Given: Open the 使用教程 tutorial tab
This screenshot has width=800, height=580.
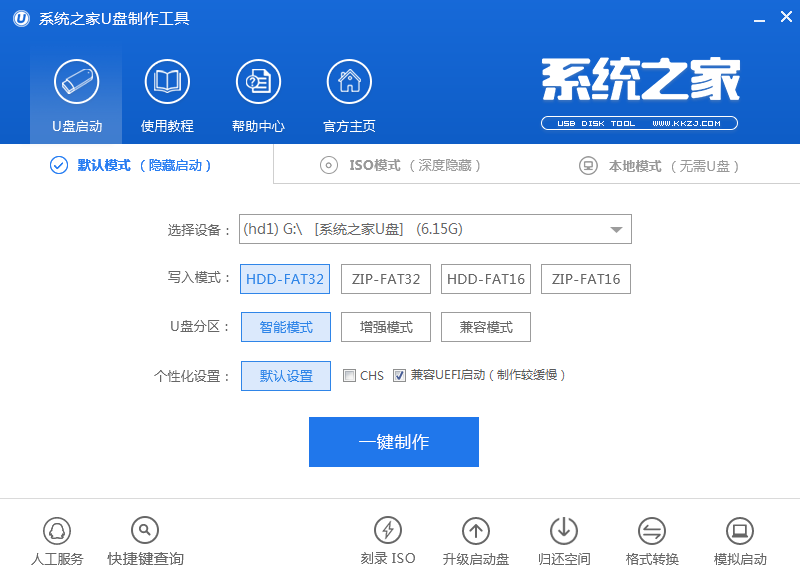Looking at the screenshot, I should (167, 90).
